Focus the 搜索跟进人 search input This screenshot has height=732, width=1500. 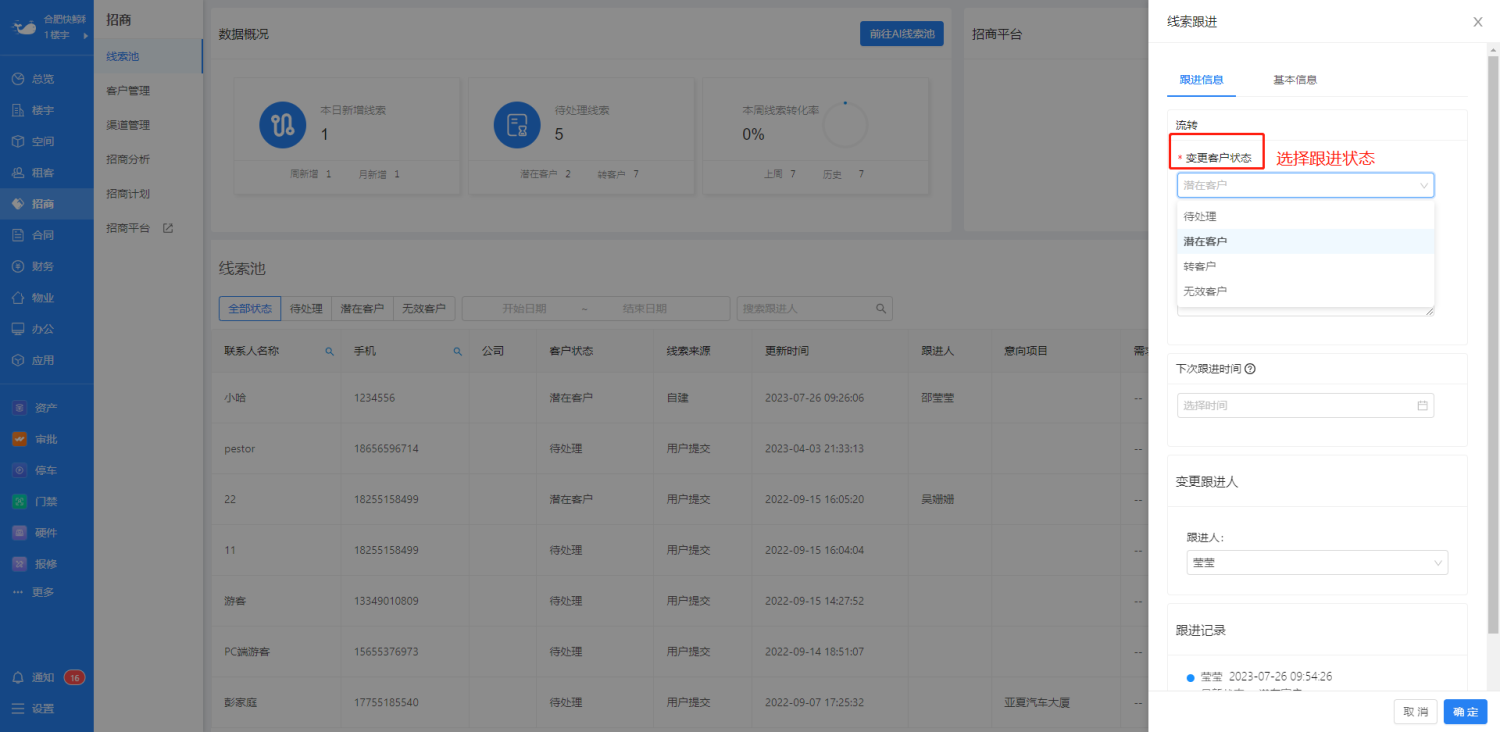[805, 308]
